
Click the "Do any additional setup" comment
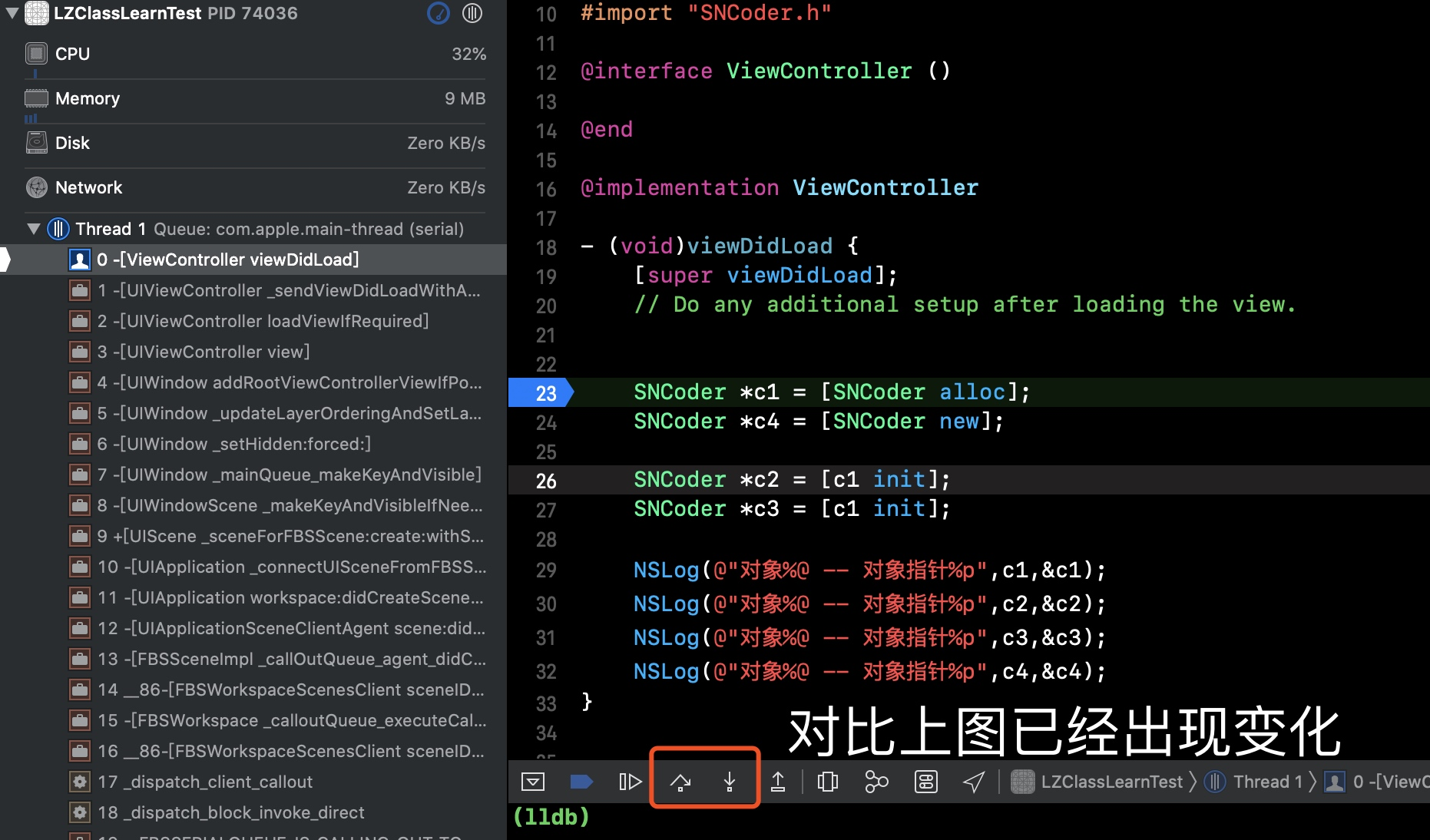pyautogui.click(x=965, y=305)
